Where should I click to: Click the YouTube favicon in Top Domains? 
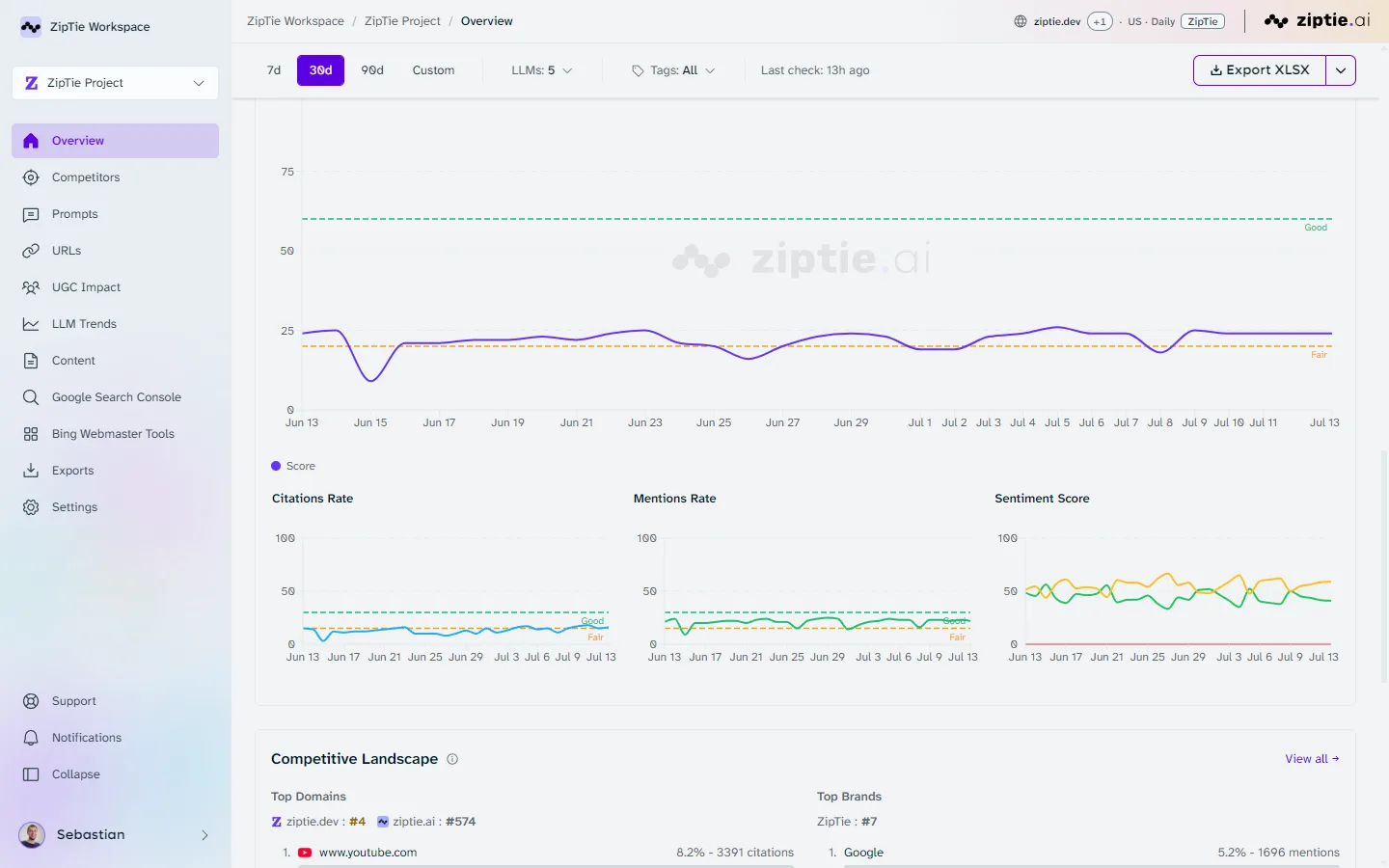[x=305, y=853]
